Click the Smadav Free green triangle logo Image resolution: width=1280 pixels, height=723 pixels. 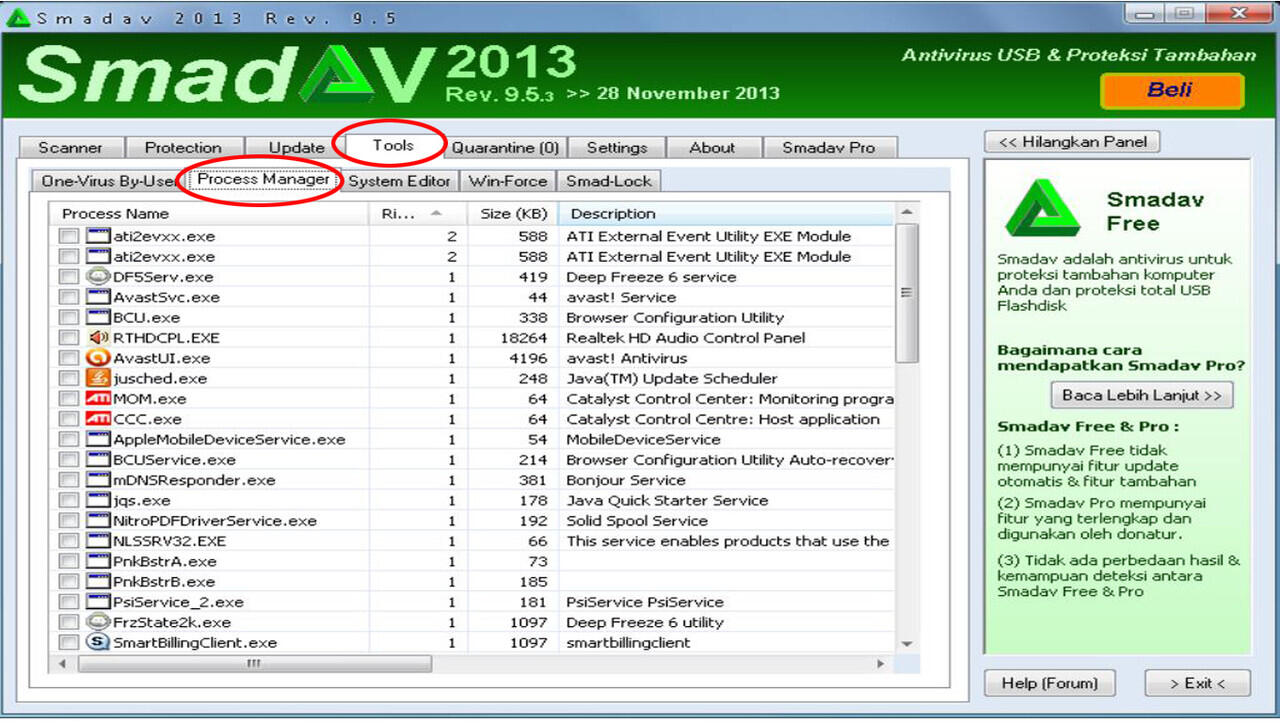coord(1043,209)
